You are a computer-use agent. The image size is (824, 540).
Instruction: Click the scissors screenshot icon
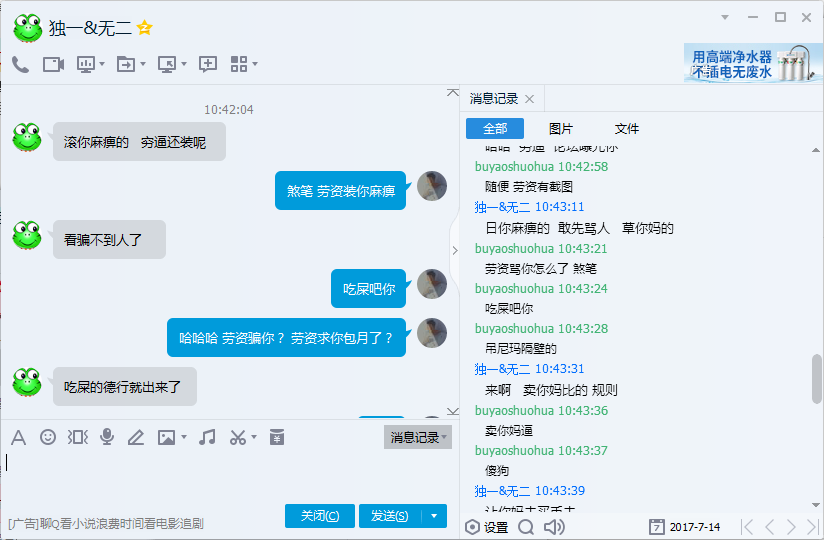[x=238, y=437]
